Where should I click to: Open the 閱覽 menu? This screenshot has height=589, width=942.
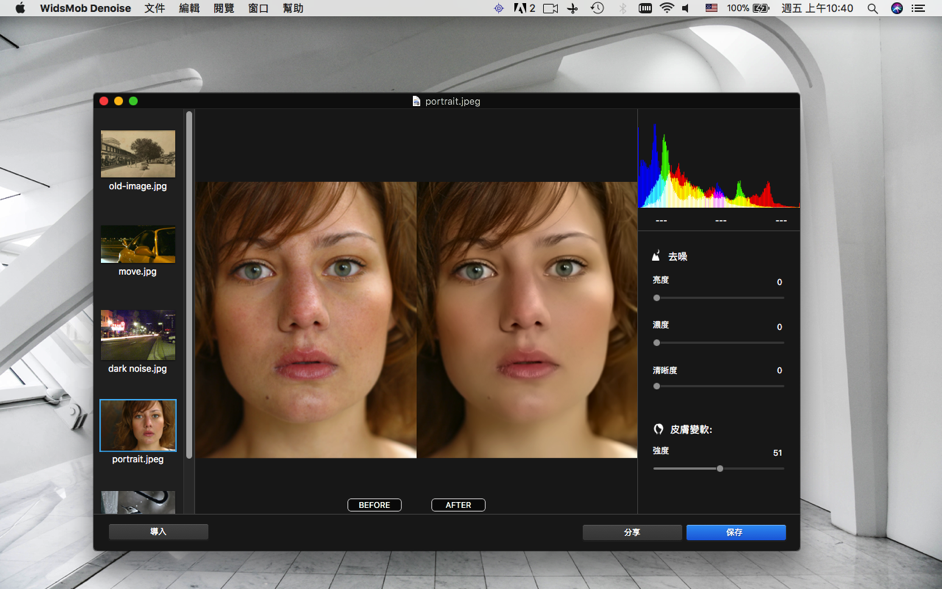pyautogui.click(x=223, y=8)
